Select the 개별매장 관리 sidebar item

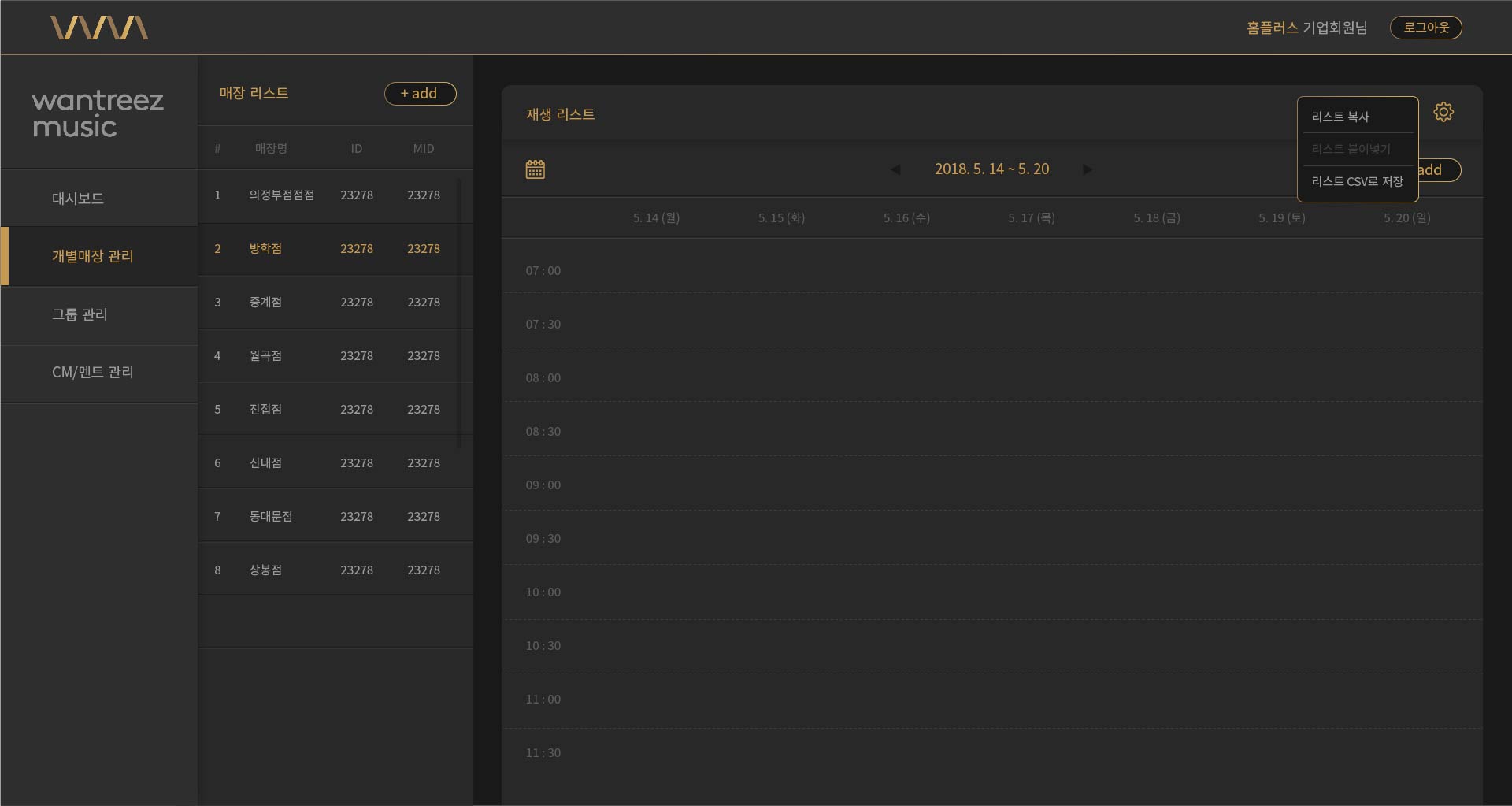tap(92, 256)
